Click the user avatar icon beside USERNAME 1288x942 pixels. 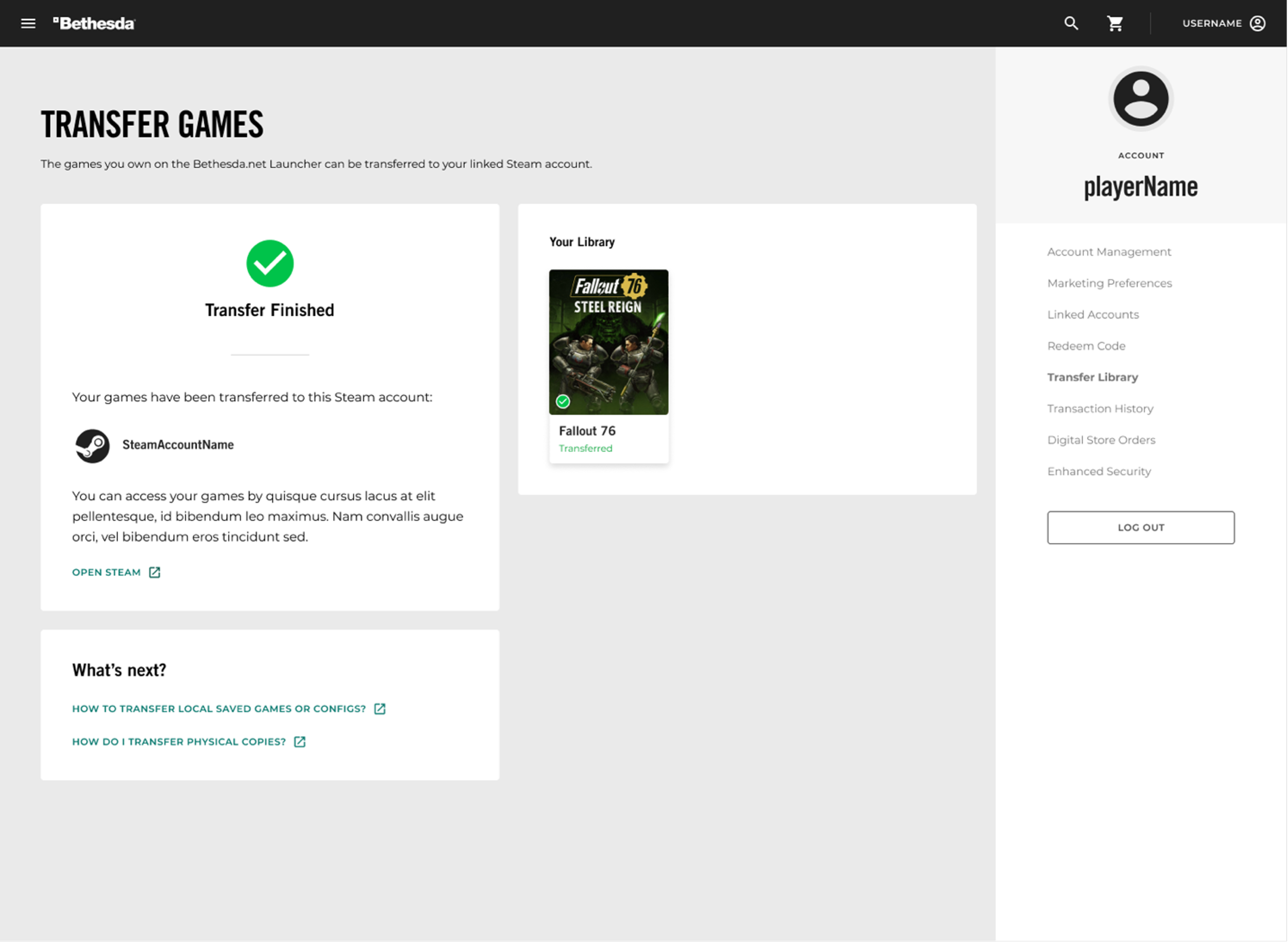coord(1258,23)
